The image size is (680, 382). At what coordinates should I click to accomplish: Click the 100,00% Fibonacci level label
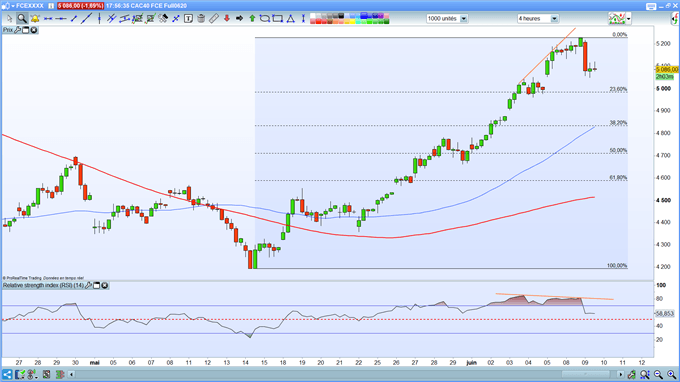click(x=617, y=265)
